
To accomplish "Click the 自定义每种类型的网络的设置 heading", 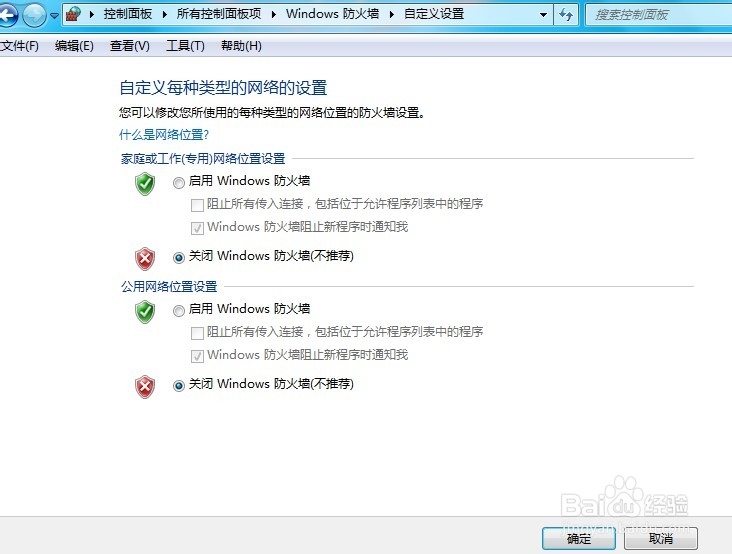I will coord(223,88).
